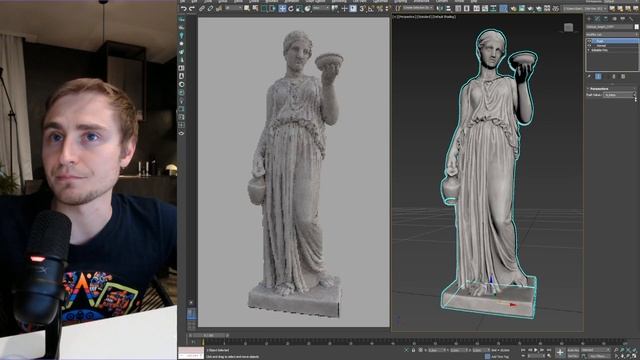640x360 pixels.
Task: Click the Pin Stack icon below modifier stack
Action: coord(589,76)
